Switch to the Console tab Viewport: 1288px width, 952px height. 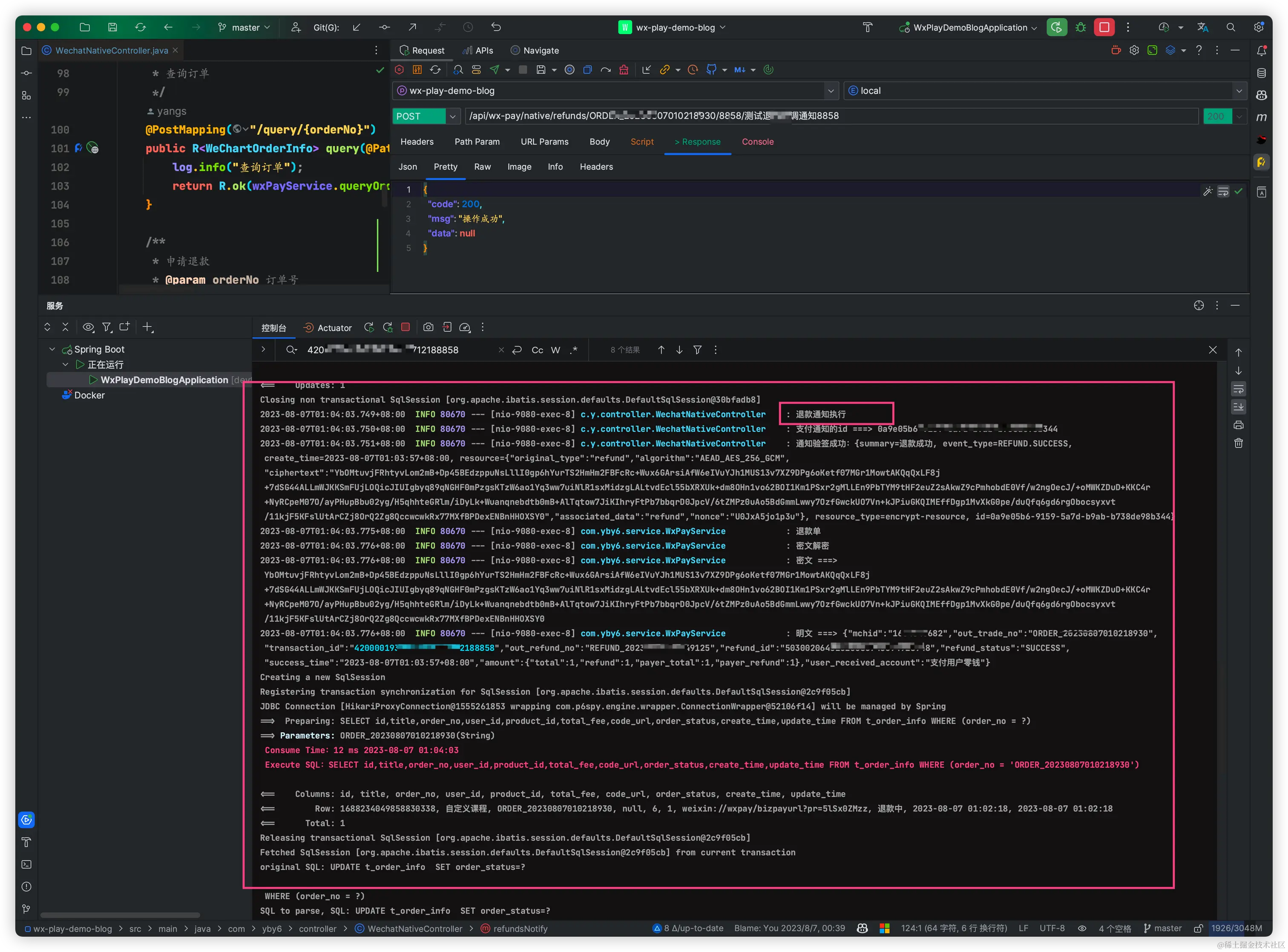coord(757,142)
